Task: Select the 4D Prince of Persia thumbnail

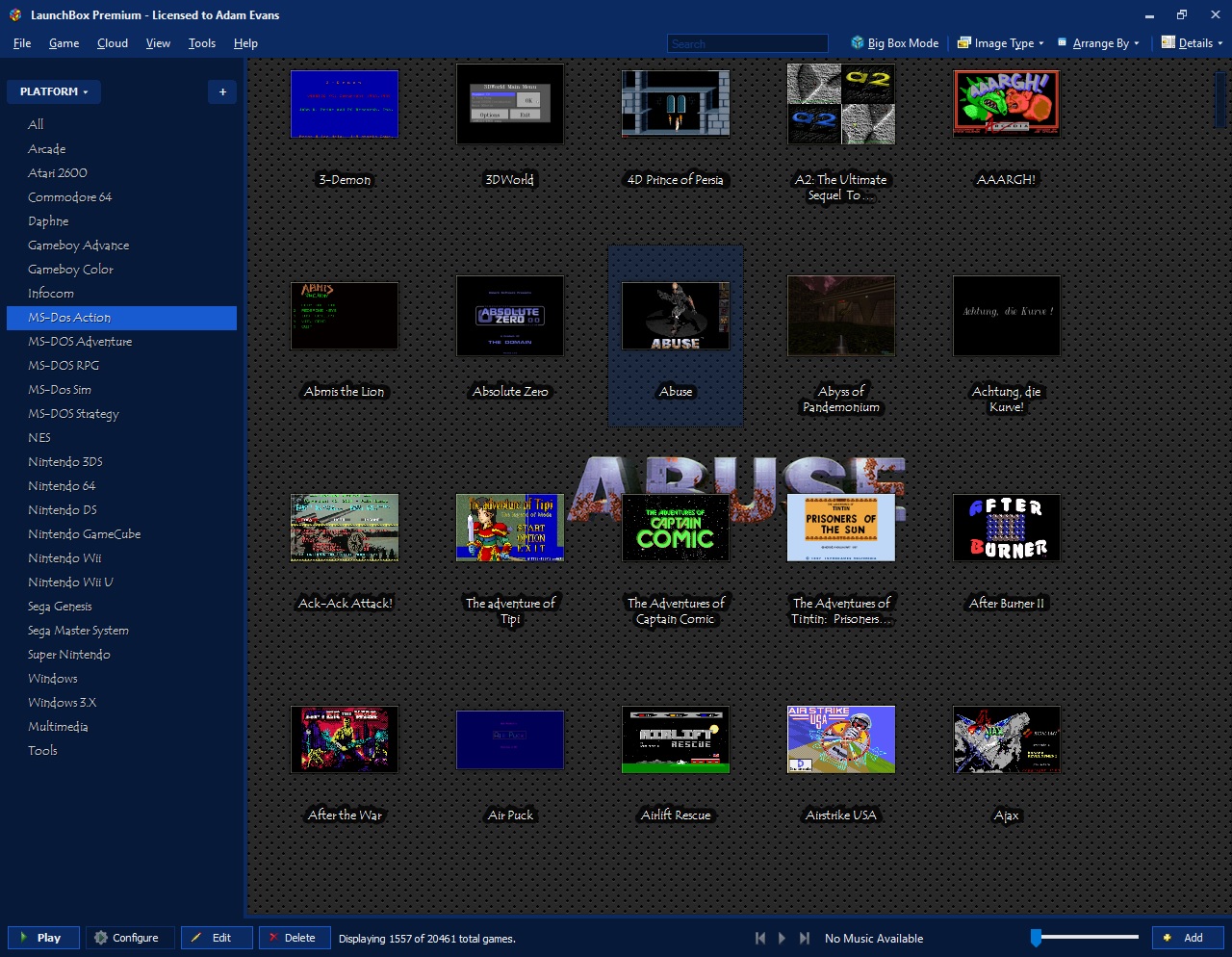Action: 676,104
